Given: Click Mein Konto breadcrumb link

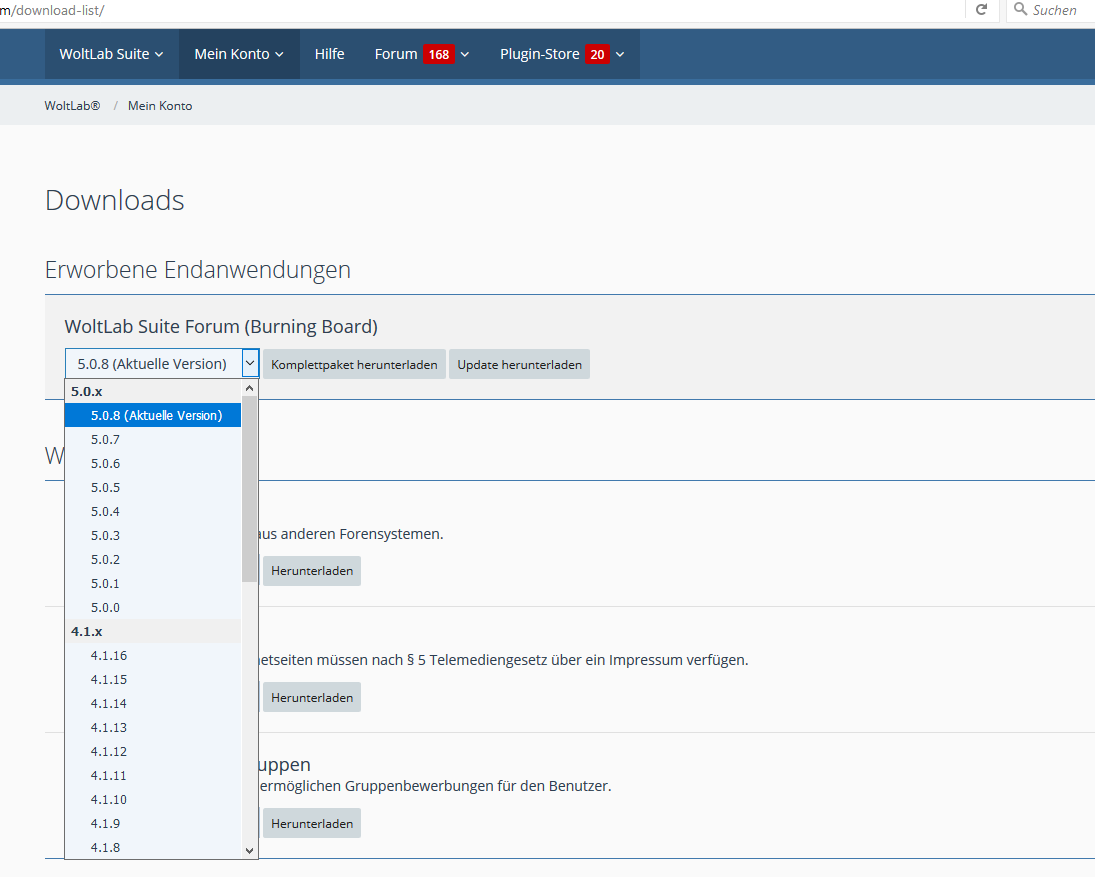Looking at the screenshot, I should click(x=160, y=105).
